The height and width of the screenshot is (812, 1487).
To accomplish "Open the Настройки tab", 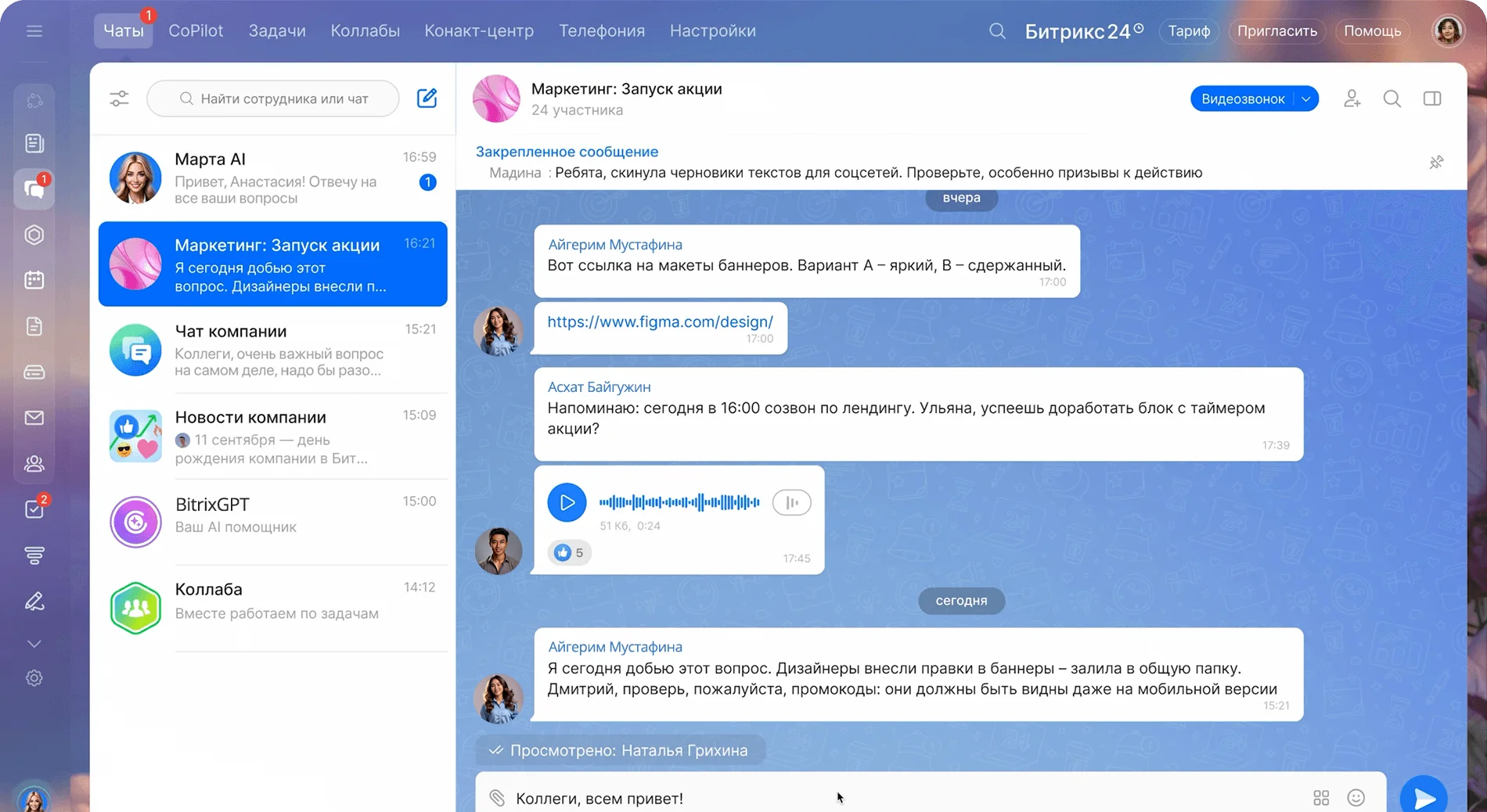I will 713,31.
